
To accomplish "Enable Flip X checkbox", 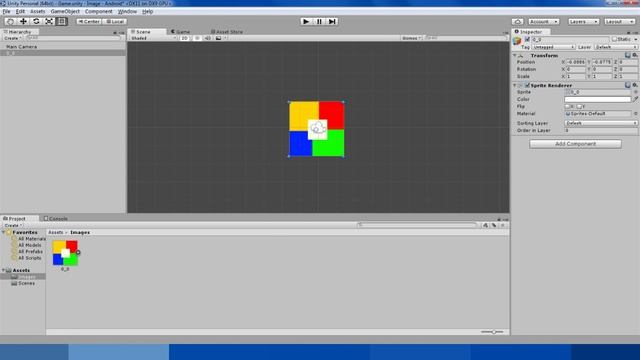I will 567,107.
